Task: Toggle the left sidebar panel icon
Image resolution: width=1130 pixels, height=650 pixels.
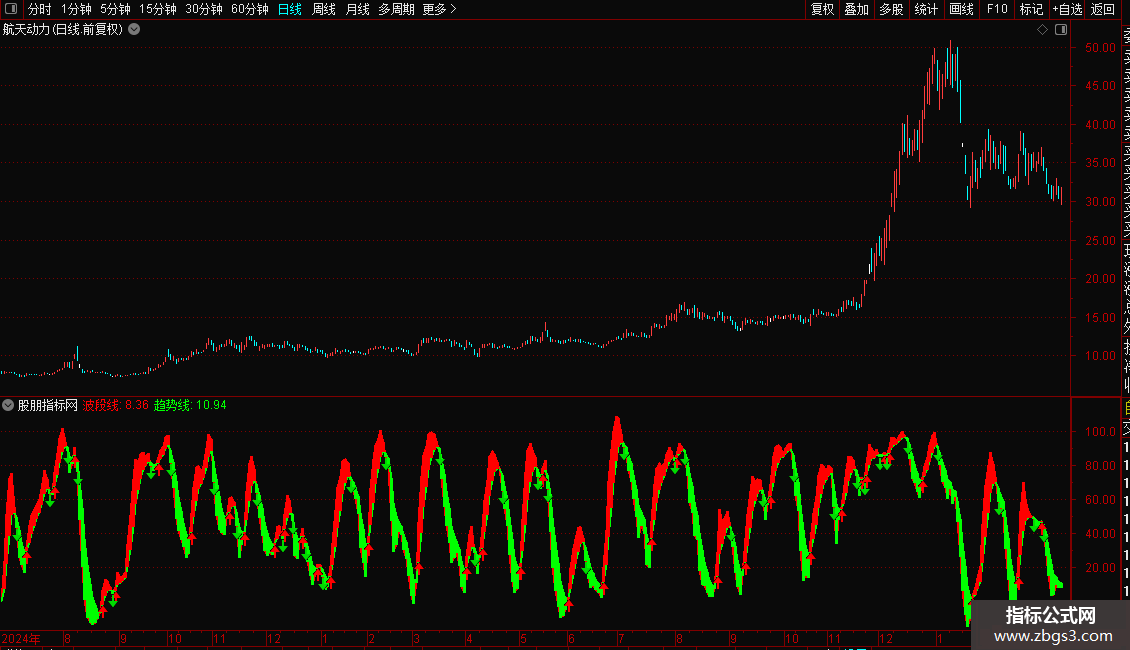Action: [x=11, y=9]
